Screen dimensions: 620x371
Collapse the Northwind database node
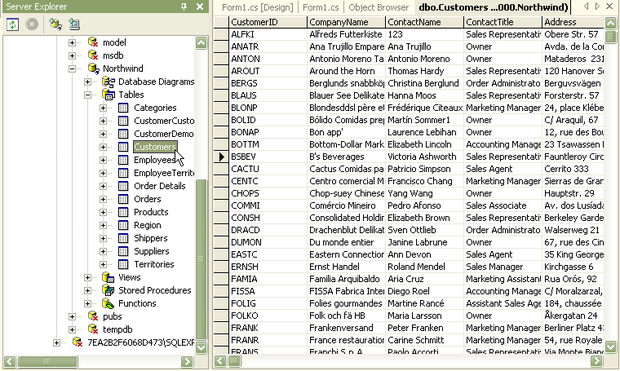pyautogui.click(x=72, y=68)
